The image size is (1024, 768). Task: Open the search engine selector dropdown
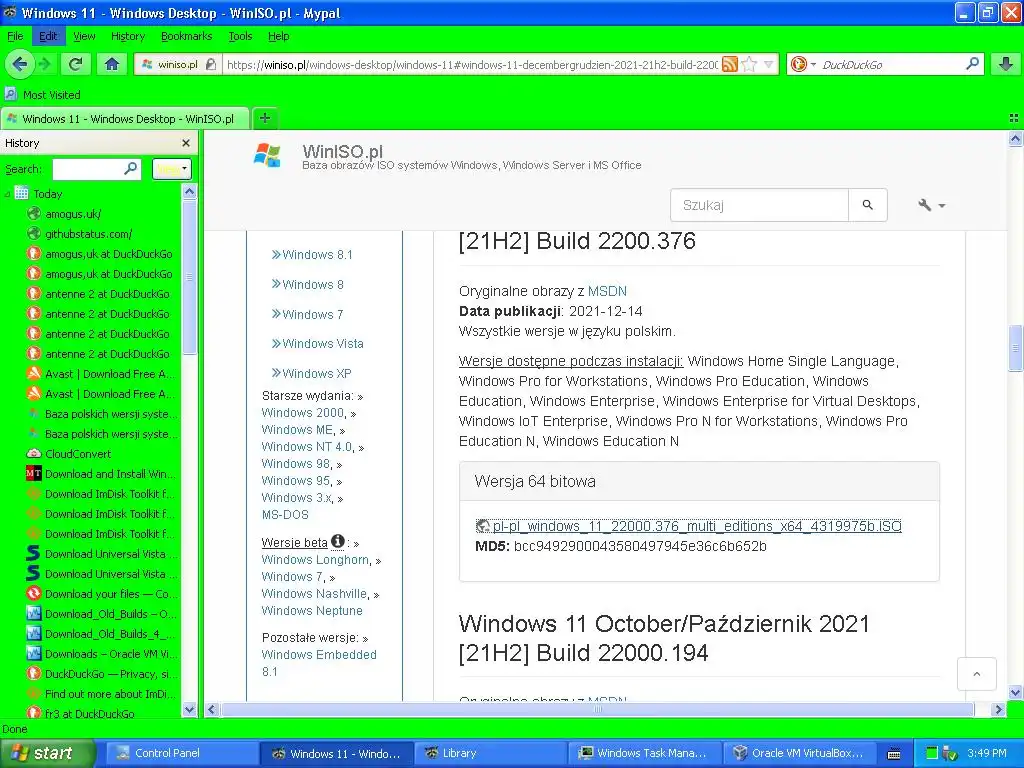[x=803, y=64]
